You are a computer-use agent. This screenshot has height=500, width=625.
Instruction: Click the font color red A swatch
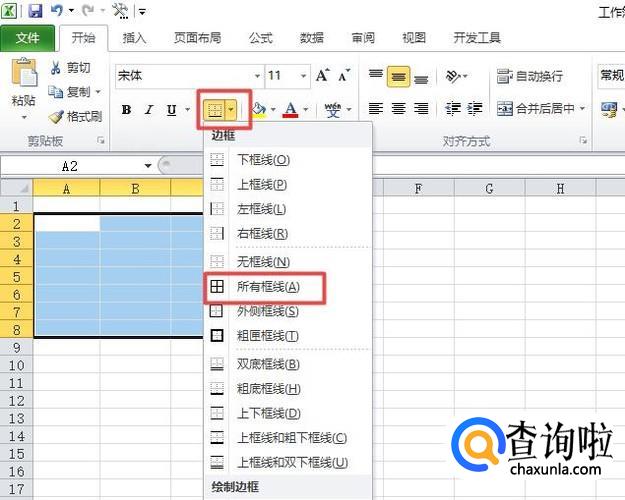tap(291, 109)
